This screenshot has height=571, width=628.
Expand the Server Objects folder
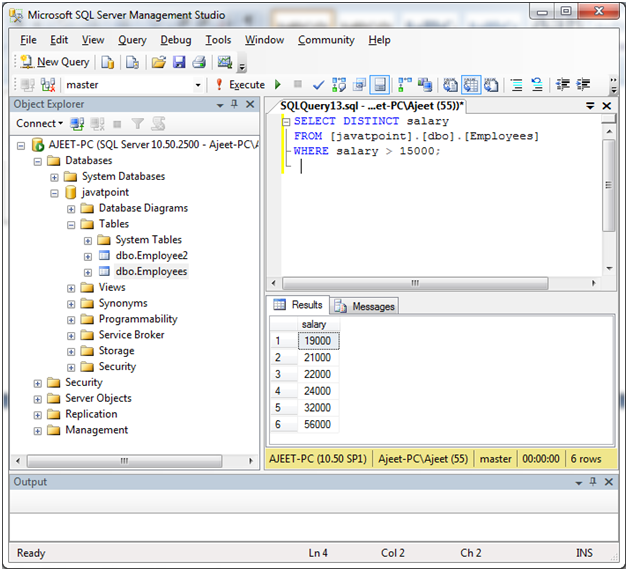tap(38, 399)
